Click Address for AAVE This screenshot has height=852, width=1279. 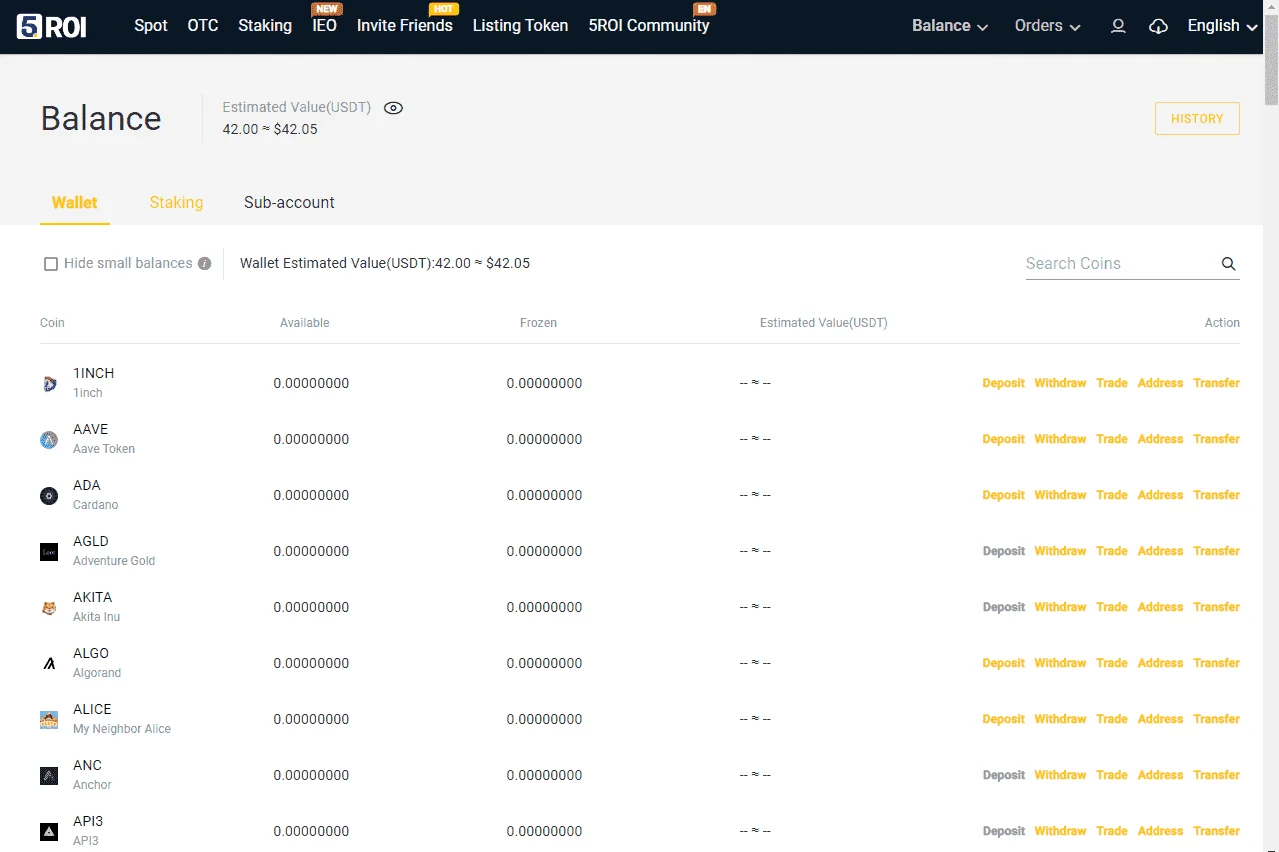pos(1160,439)
